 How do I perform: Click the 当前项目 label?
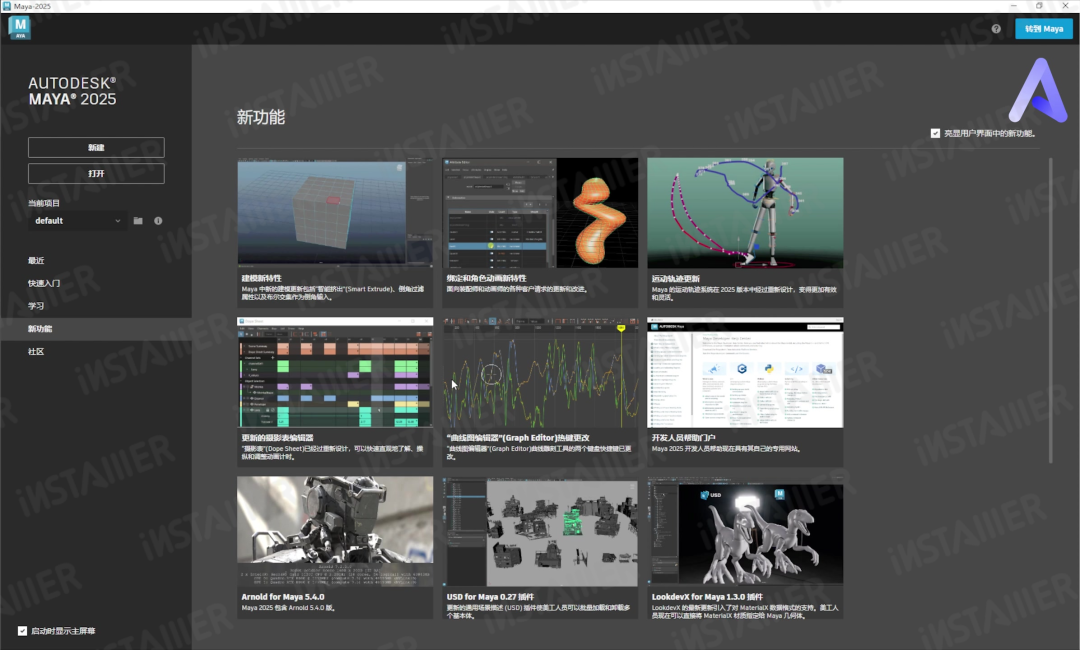point(44,203)
